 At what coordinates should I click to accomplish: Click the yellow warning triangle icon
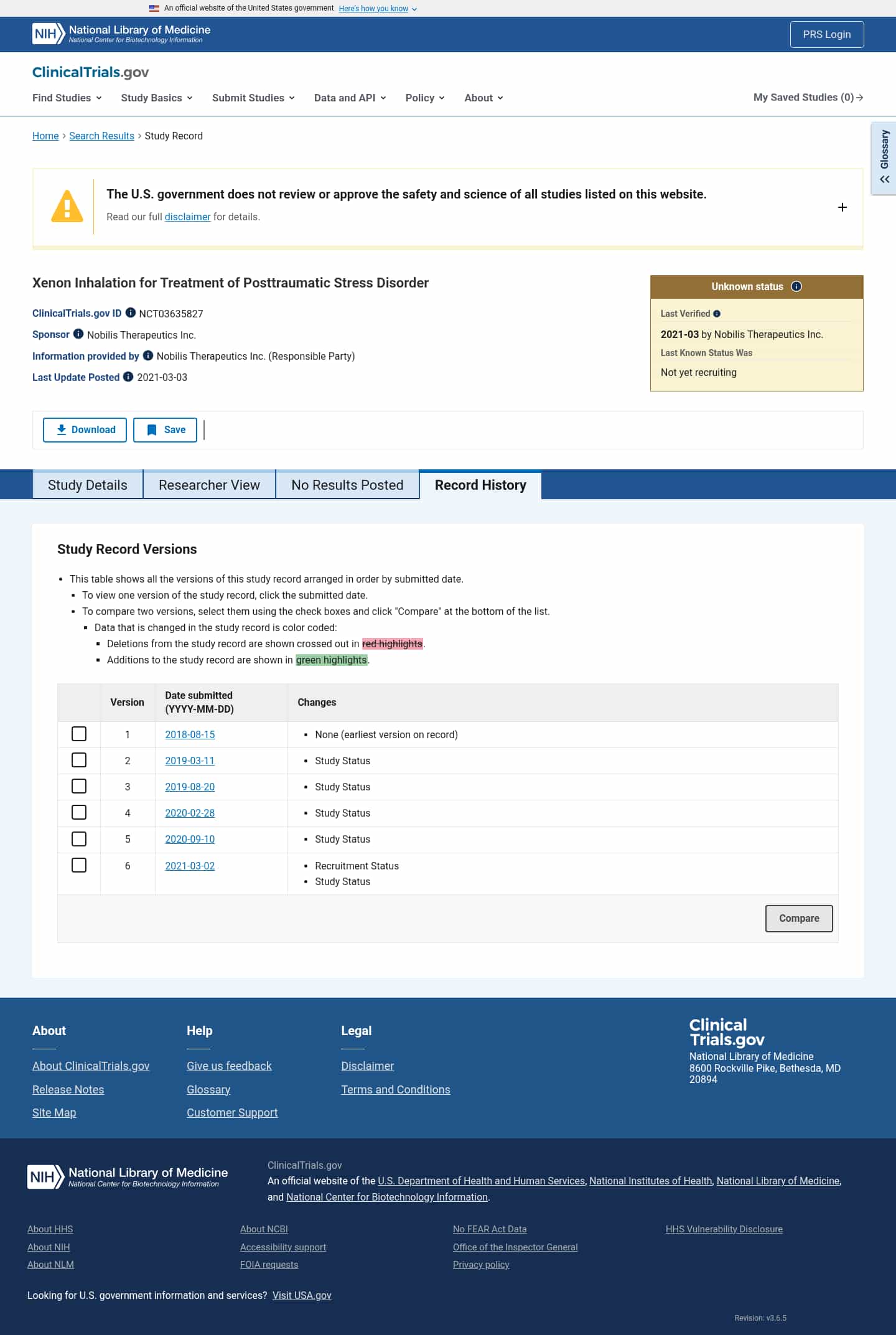67,206
